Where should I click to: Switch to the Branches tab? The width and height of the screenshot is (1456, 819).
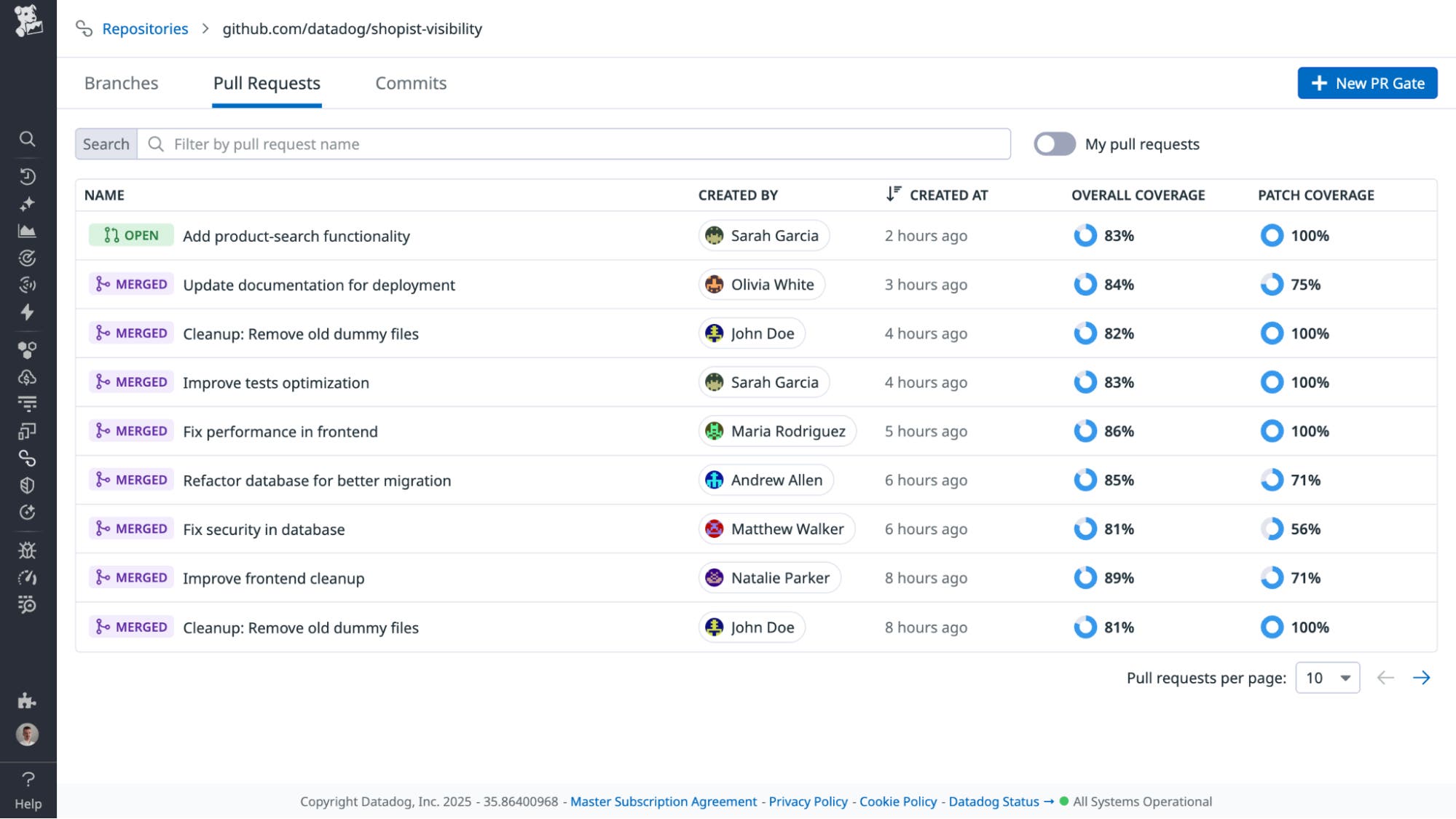click(121, 83)
